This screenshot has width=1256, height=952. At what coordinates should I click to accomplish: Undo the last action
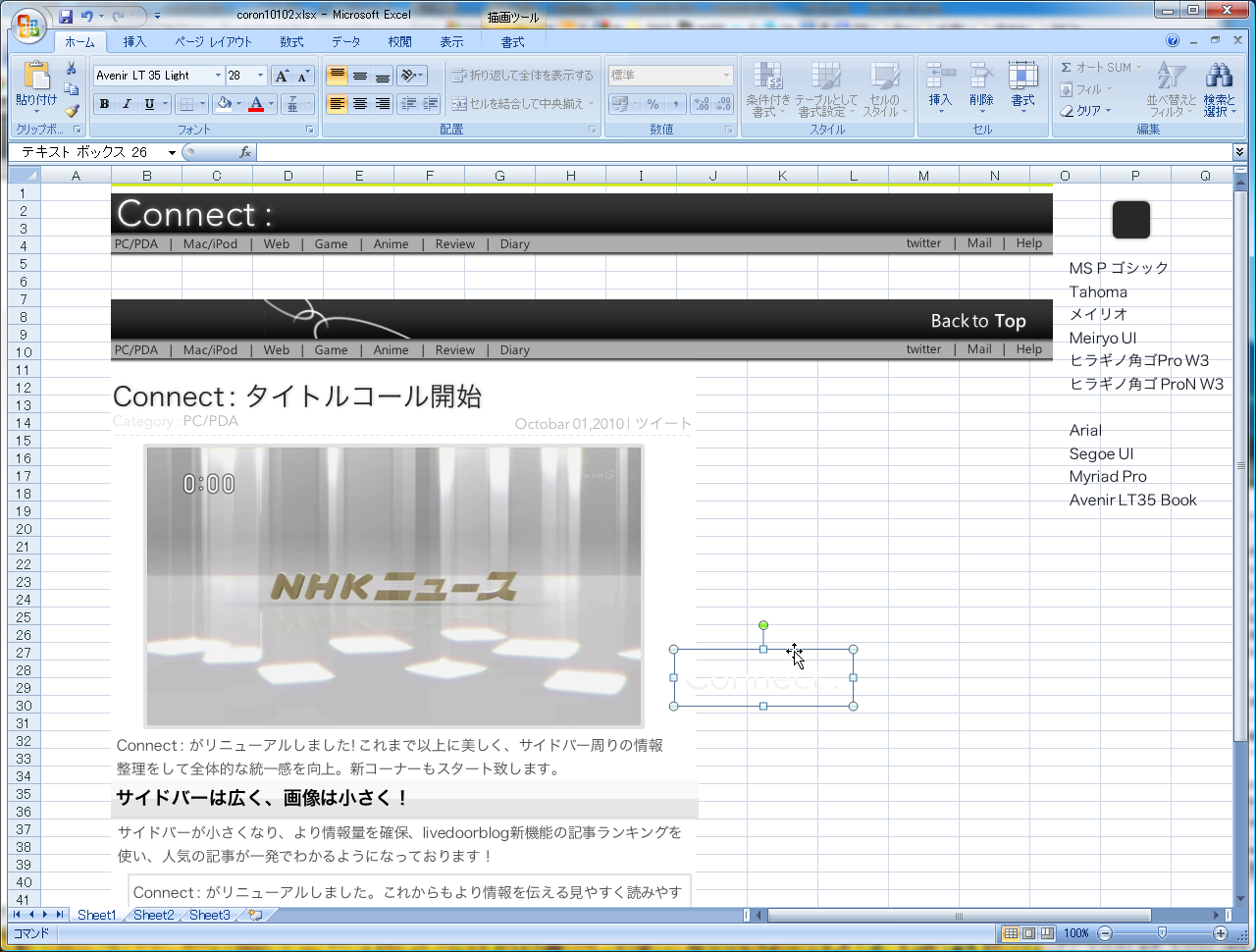pos(87,17)
